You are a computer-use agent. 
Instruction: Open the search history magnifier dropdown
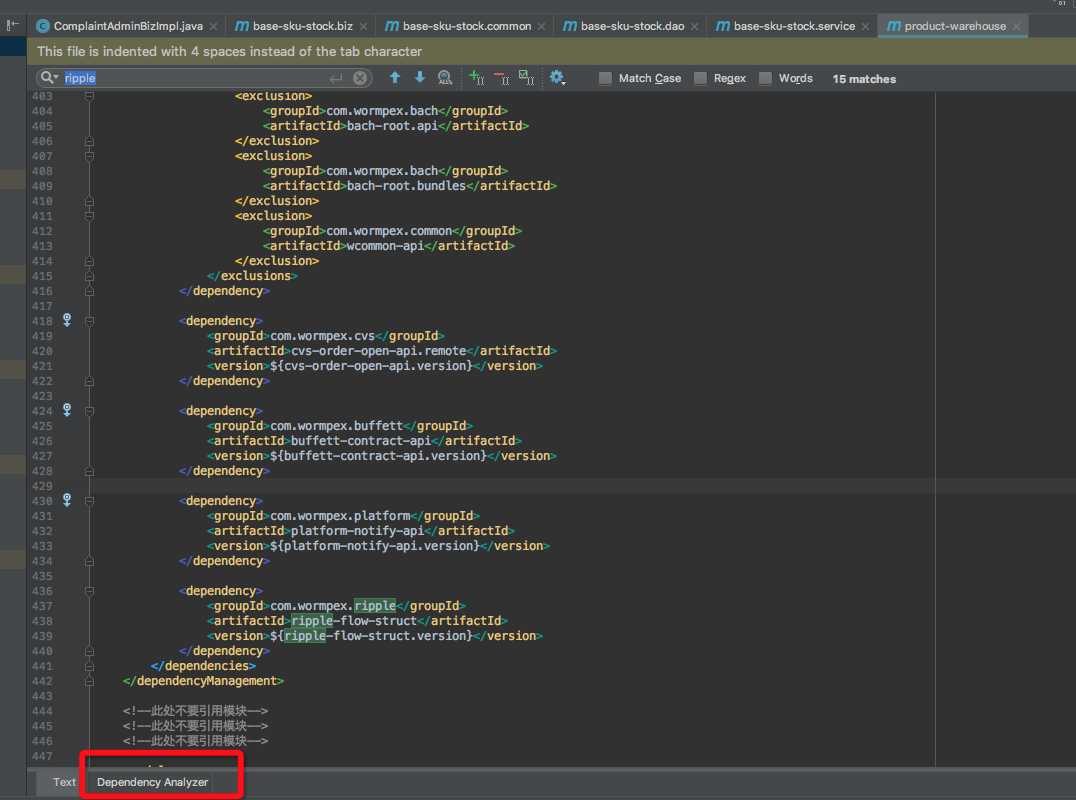click(x=49, y=78)
